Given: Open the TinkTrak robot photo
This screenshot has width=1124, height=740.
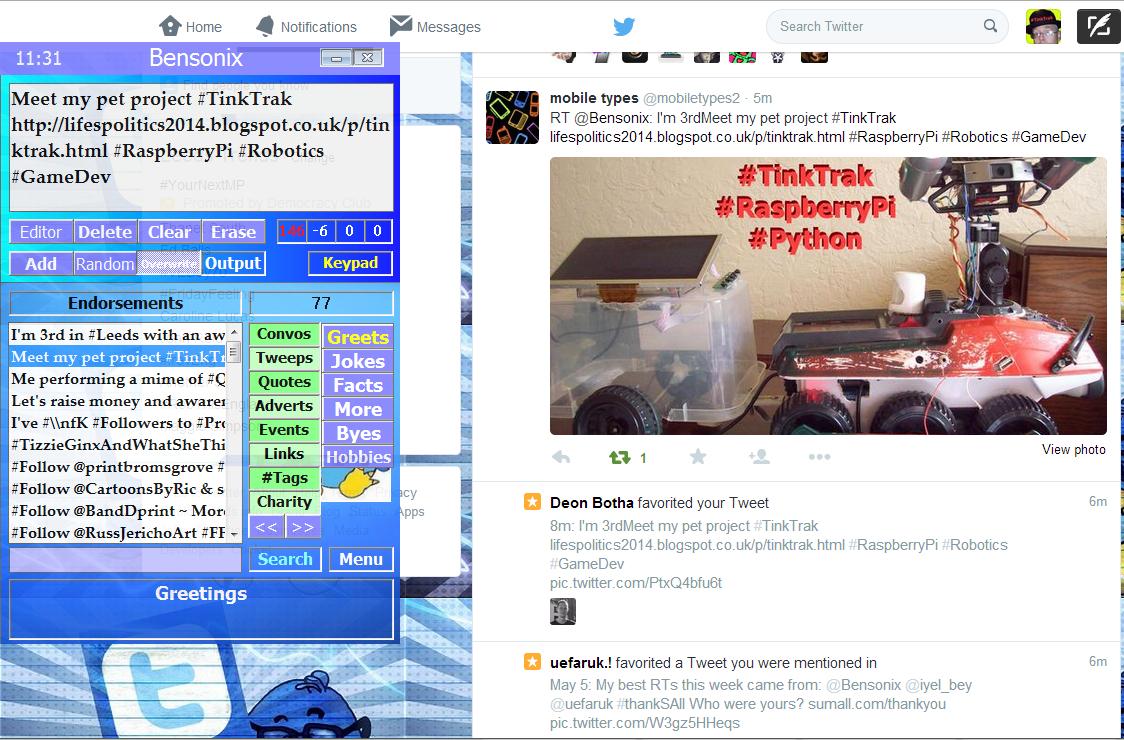Looking at the screenshot, I should (828, 296).
